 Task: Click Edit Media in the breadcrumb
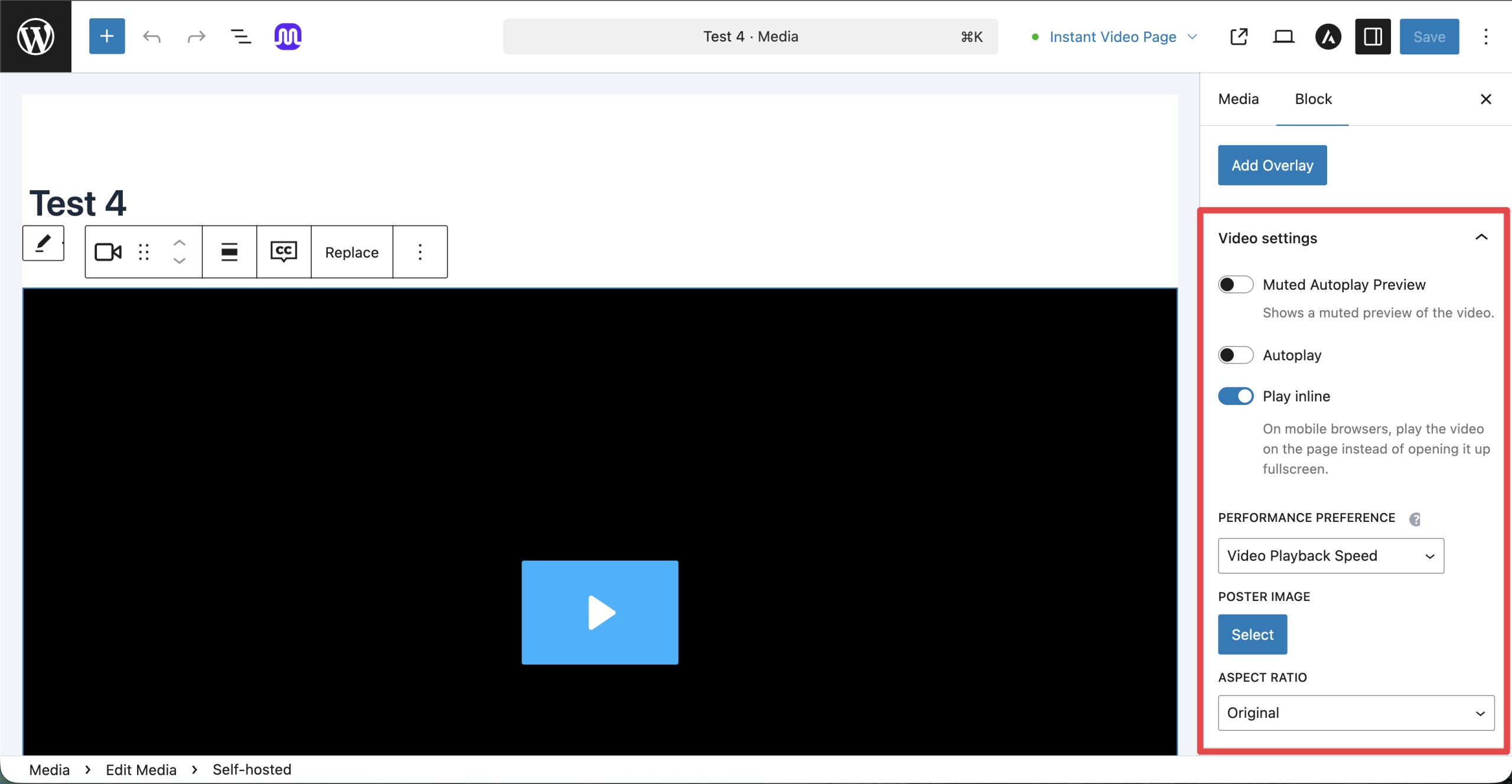(x=141, y=769)
